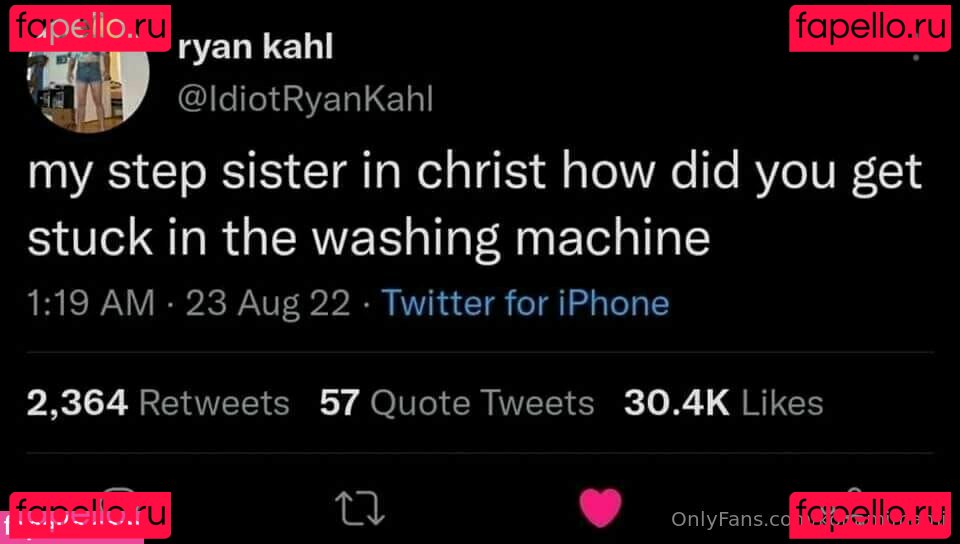Click the tweet text about washing machine
Viewport: 960px width, 544px height.
coord(474,205)
